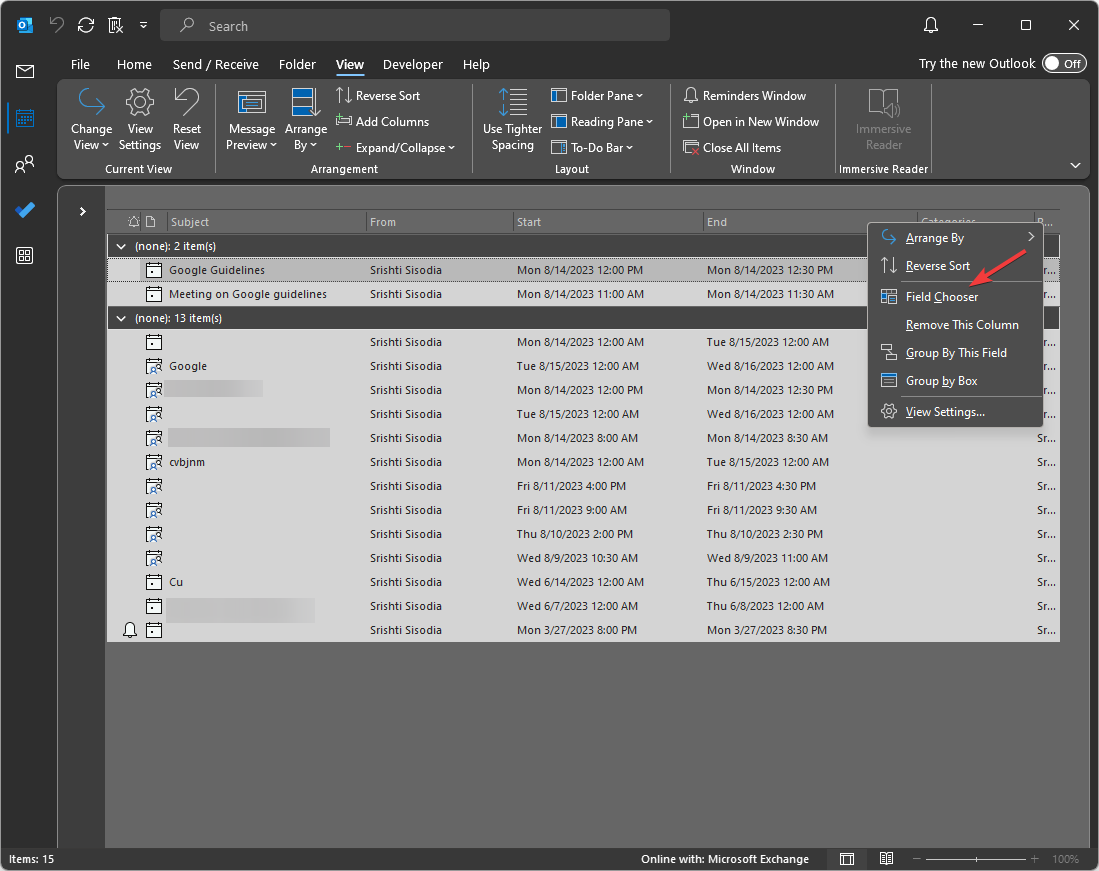This screenshot has height=871, width=1099.
Task: Open Mail from the left sidebar
Action: 24,71
